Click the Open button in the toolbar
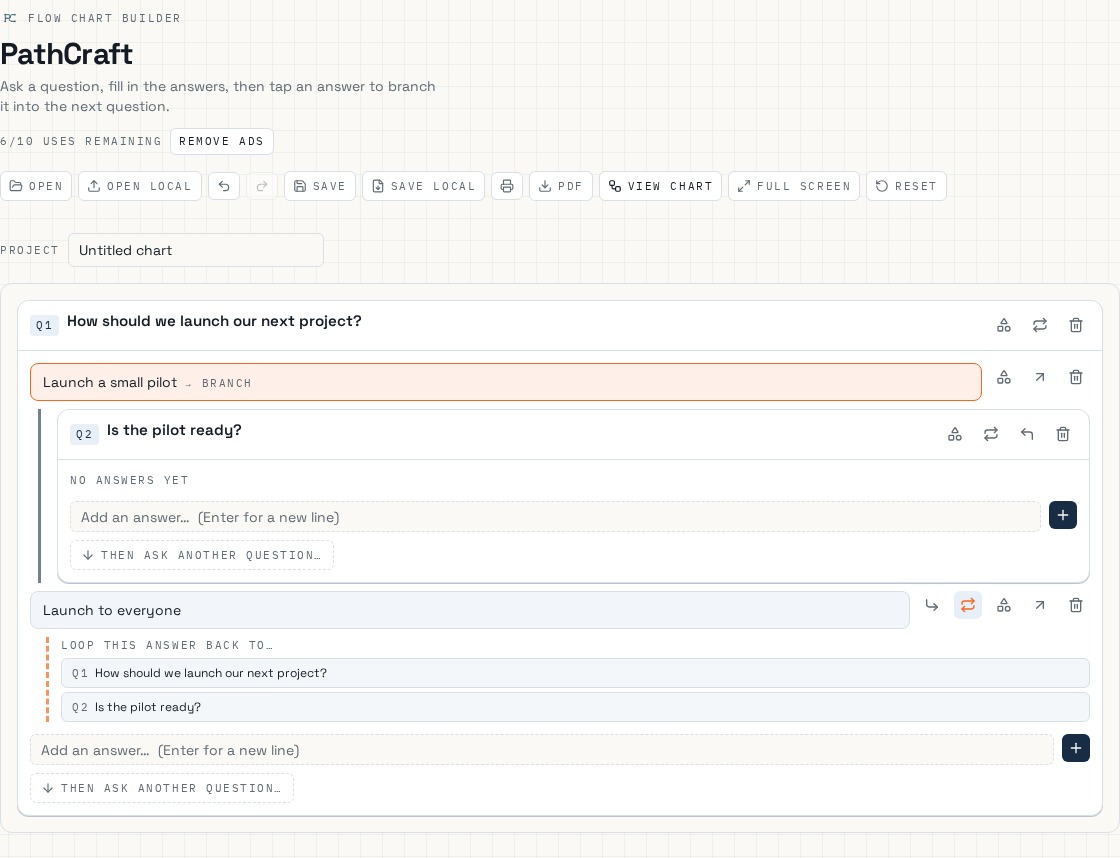Image resolution: width=1120 pixels, height=858 pixels. 36,186
